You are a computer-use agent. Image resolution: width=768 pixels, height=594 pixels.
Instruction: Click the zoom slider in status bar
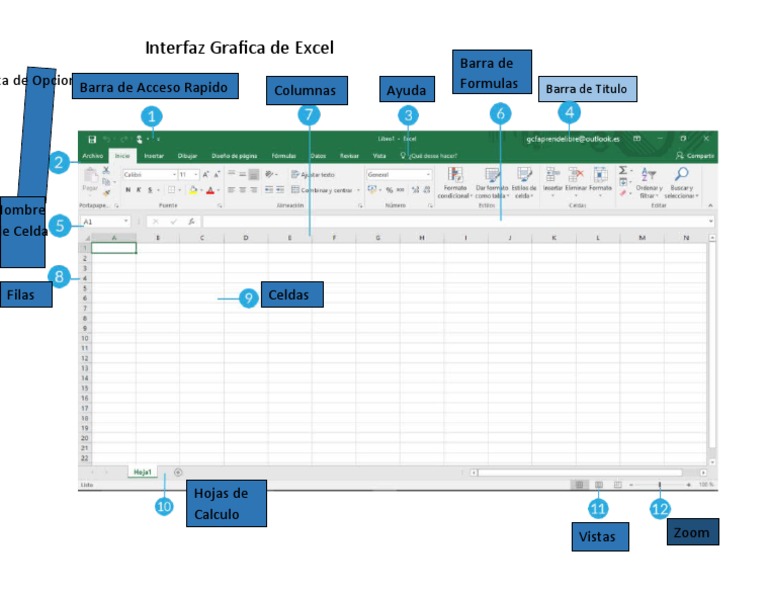660,484
